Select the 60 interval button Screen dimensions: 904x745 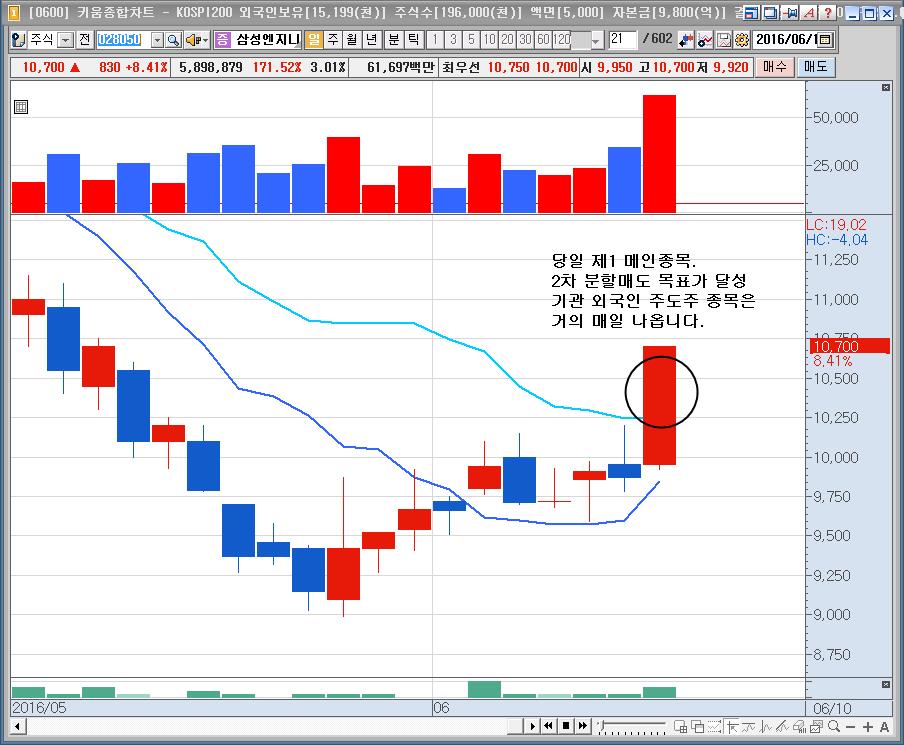tap(543, 40)
